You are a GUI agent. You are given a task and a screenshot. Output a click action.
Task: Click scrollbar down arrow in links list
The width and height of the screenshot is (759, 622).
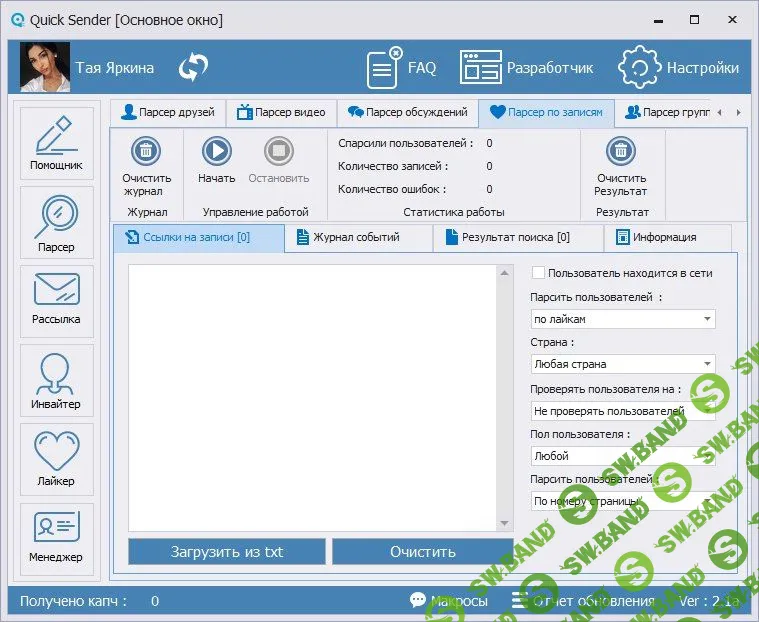(504, 523)
